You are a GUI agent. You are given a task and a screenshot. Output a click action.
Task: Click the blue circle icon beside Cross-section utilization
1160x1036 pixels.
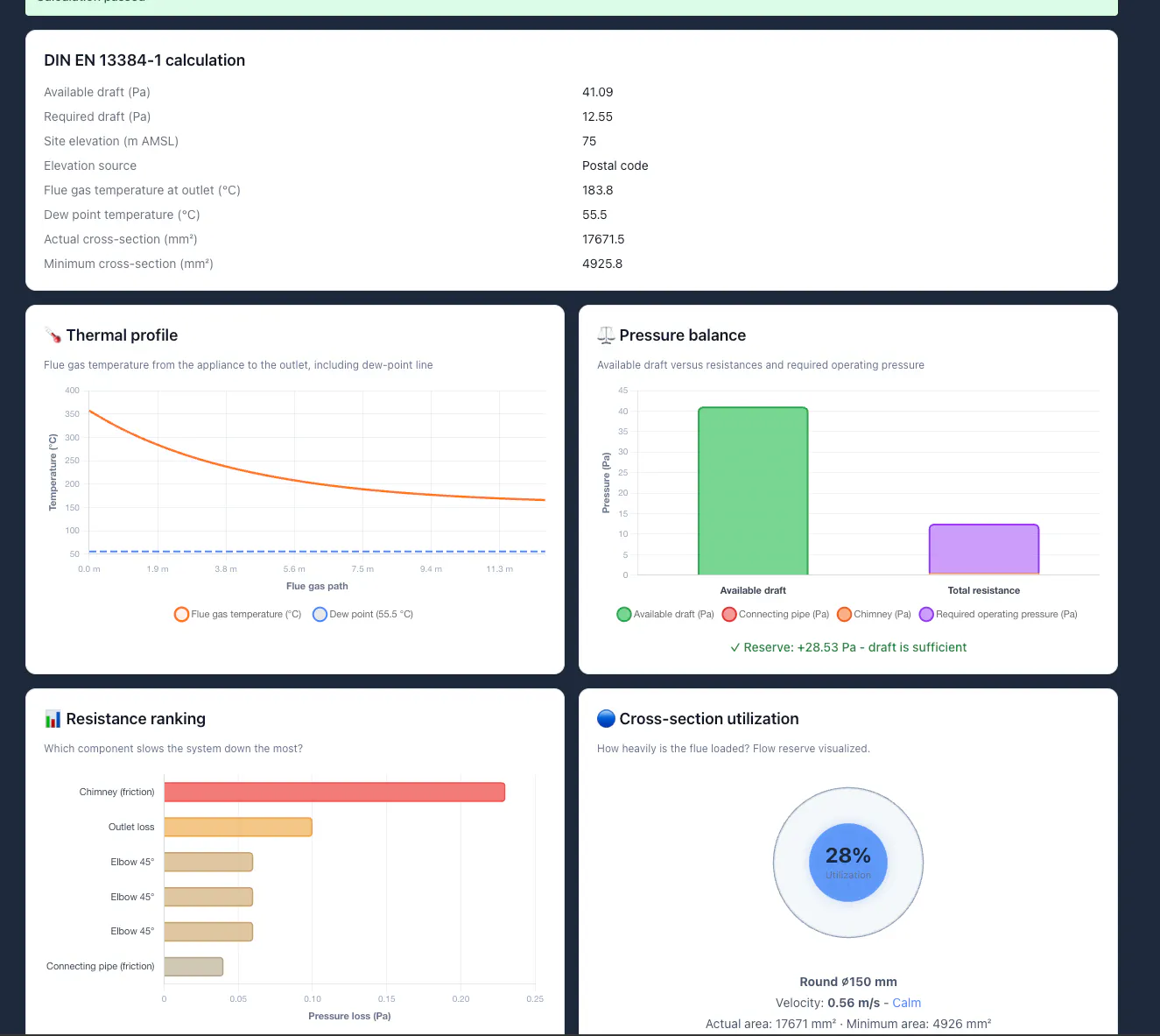606,719
